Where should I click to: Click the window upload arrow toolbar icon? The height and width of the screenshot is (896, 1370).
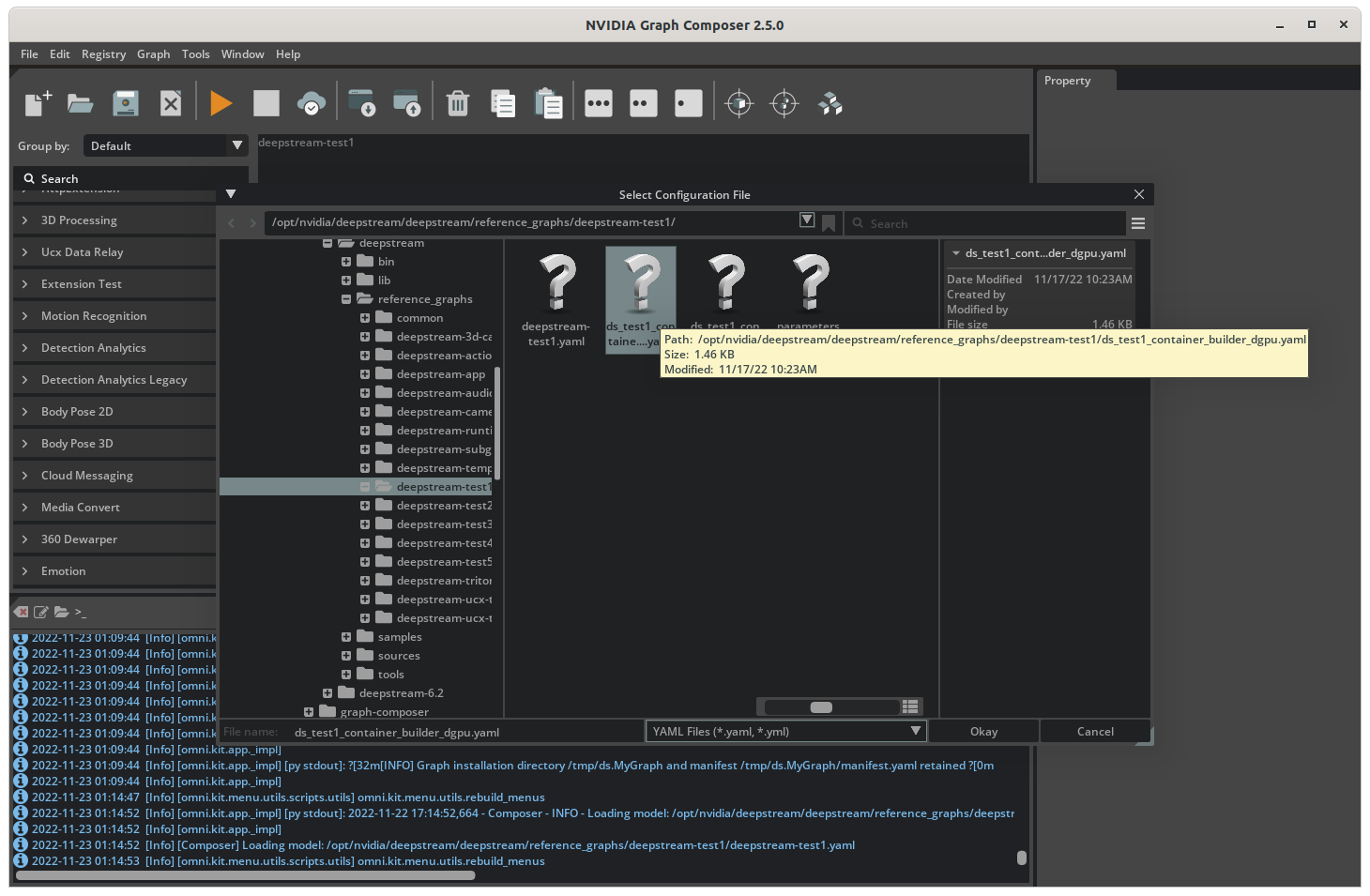406,103
